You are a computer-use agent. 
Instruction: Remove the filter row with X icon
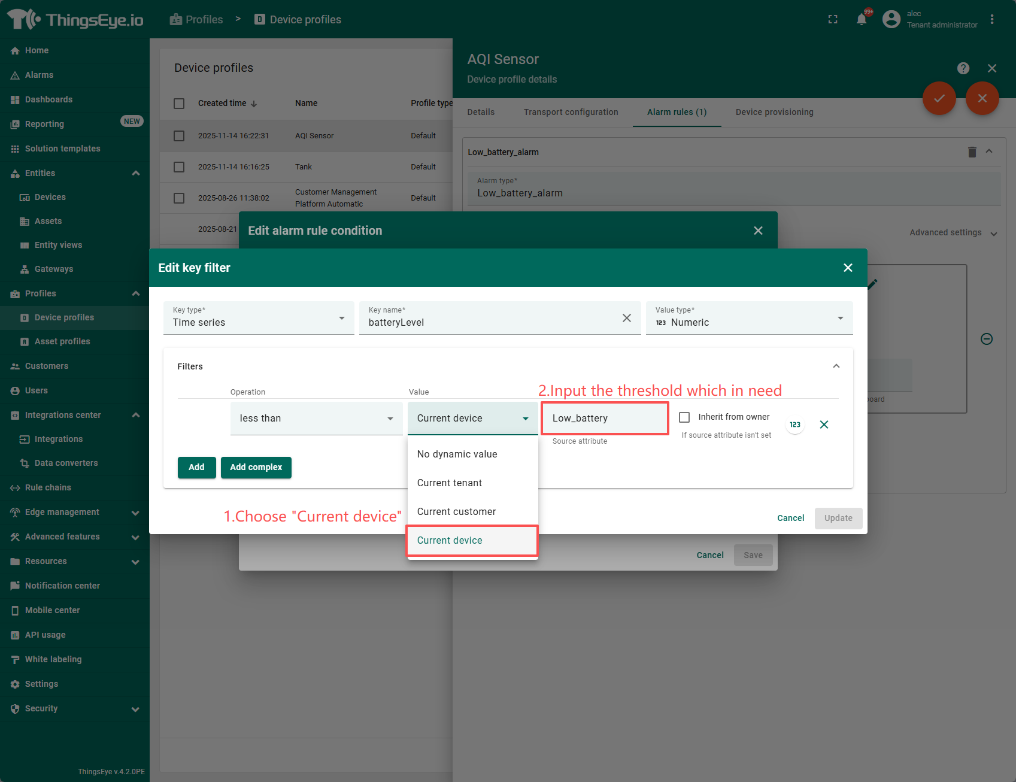824,425
